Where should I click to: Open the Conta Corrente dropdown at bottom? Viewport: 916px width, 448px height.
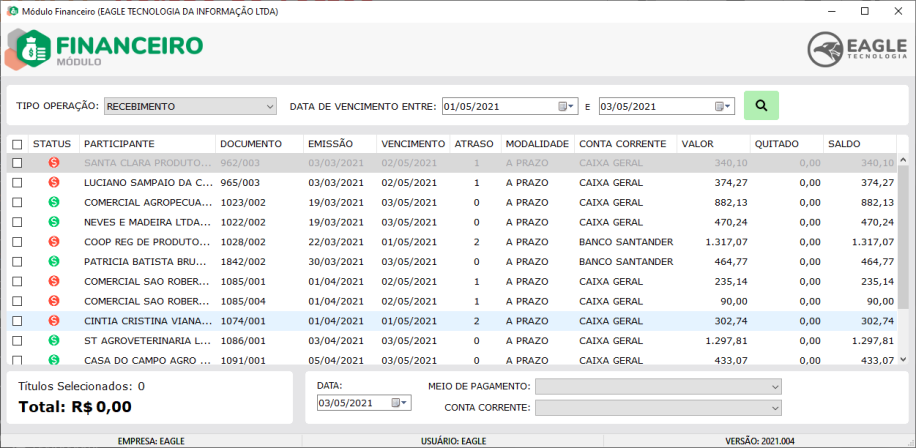click(658, 408)
